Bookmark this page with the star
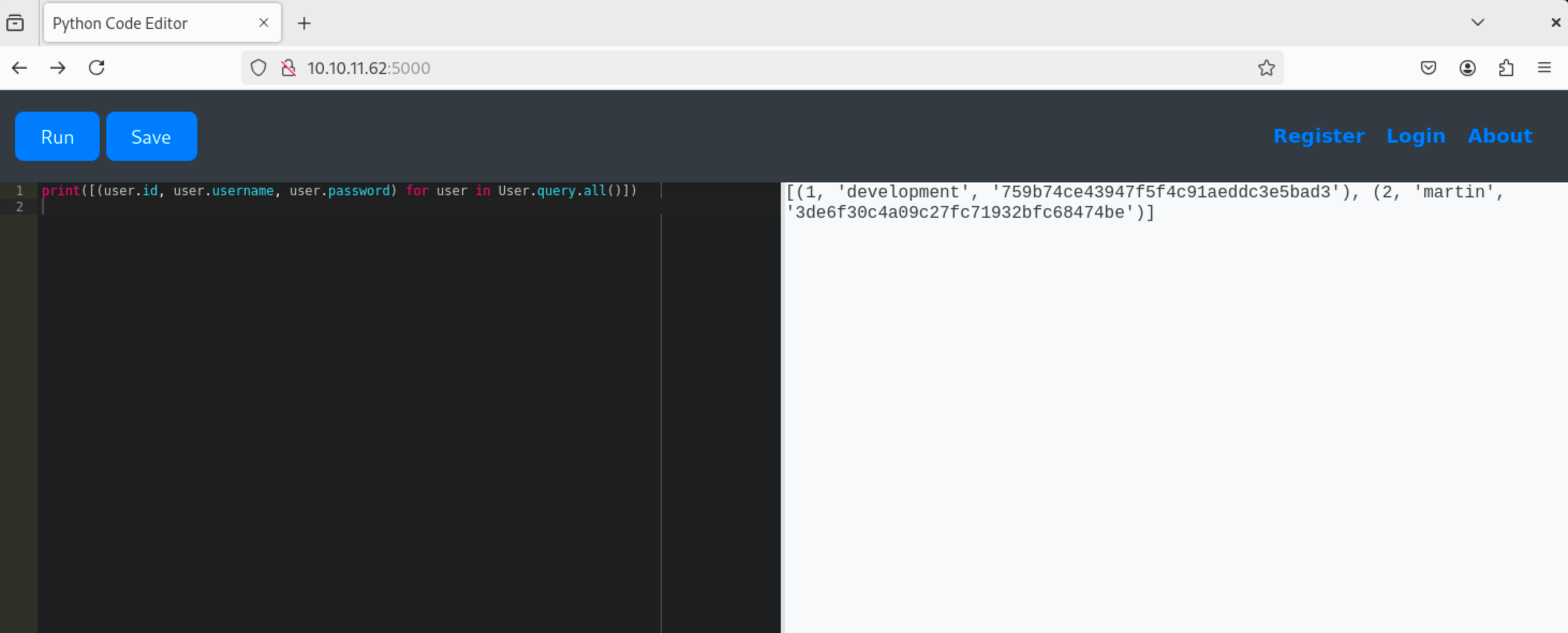 pyautogui.click(x=1266, y=68)
